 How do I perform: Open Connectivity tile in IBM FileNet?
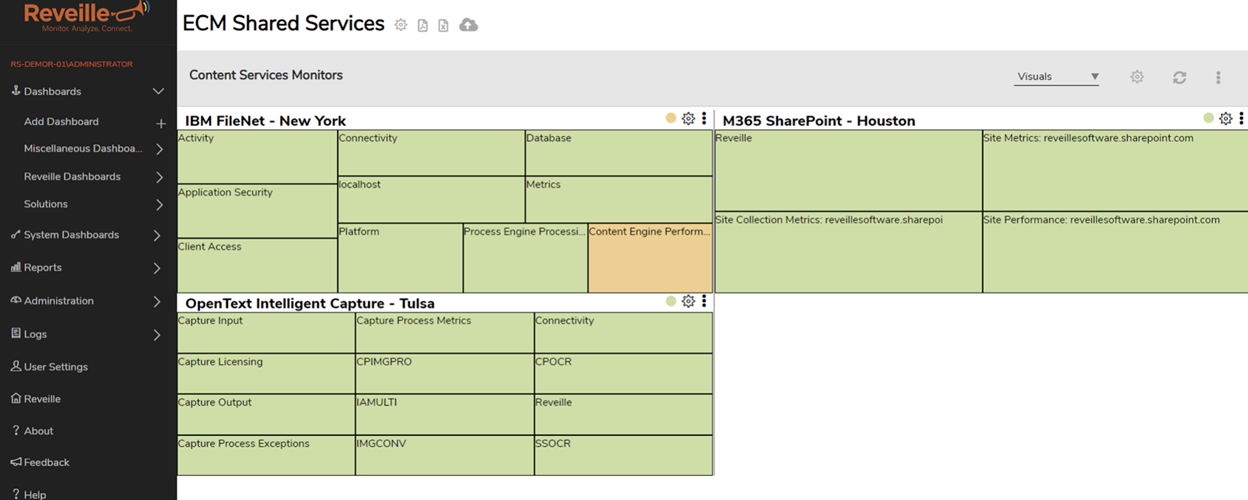431,153
